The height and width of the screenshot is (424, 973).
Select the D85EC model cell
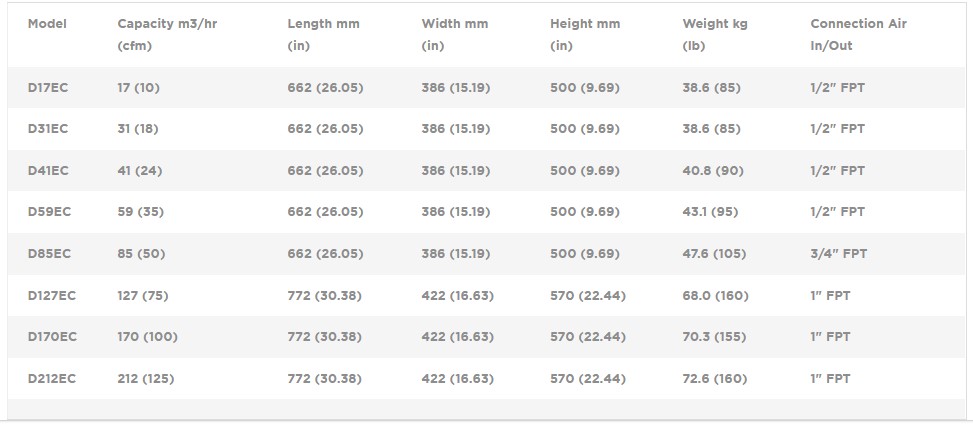[x=49, y=254]
